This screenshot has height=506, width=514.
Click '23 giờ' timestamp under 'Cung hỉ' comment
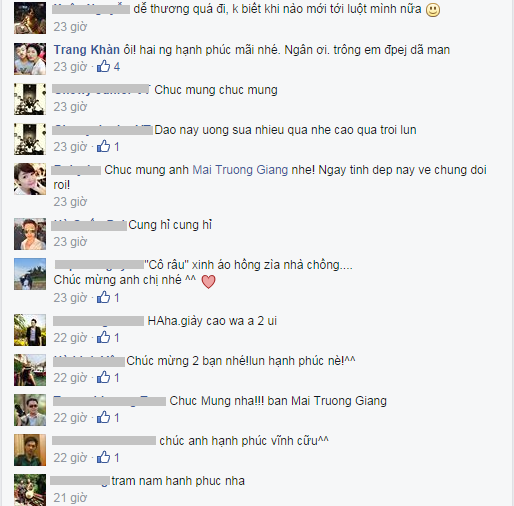click(x=70, y=242)
